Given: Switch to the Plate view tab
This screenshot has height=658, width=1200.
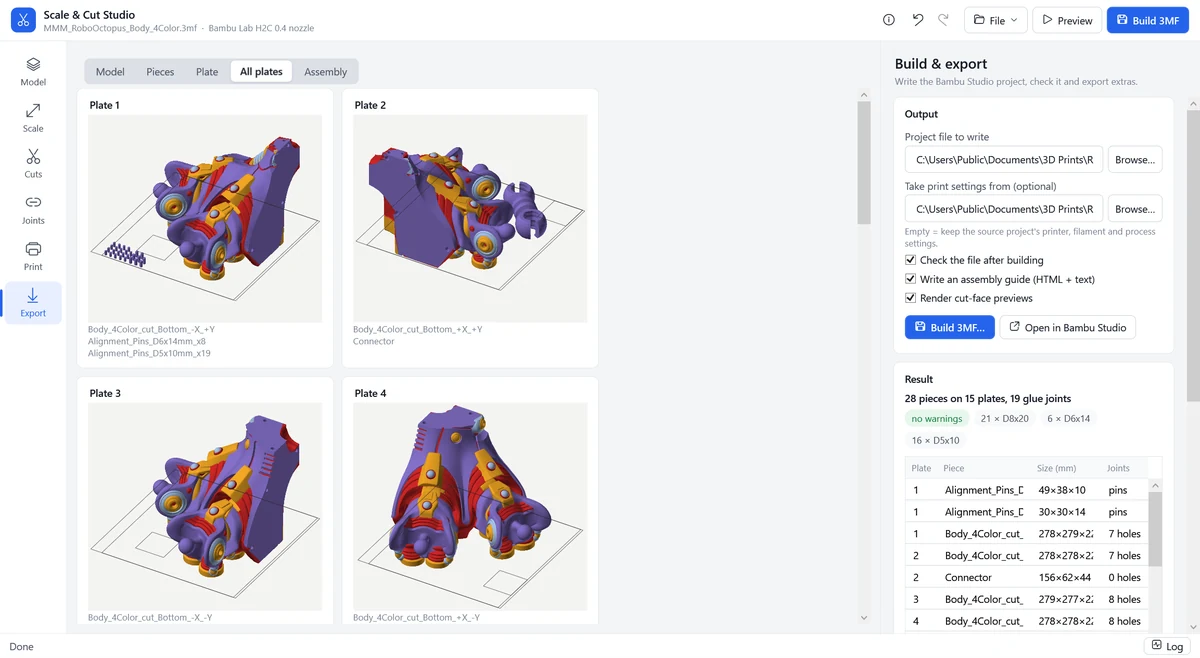Looking at the screenshot, I should pyautogui.click(x=207, y=72).
